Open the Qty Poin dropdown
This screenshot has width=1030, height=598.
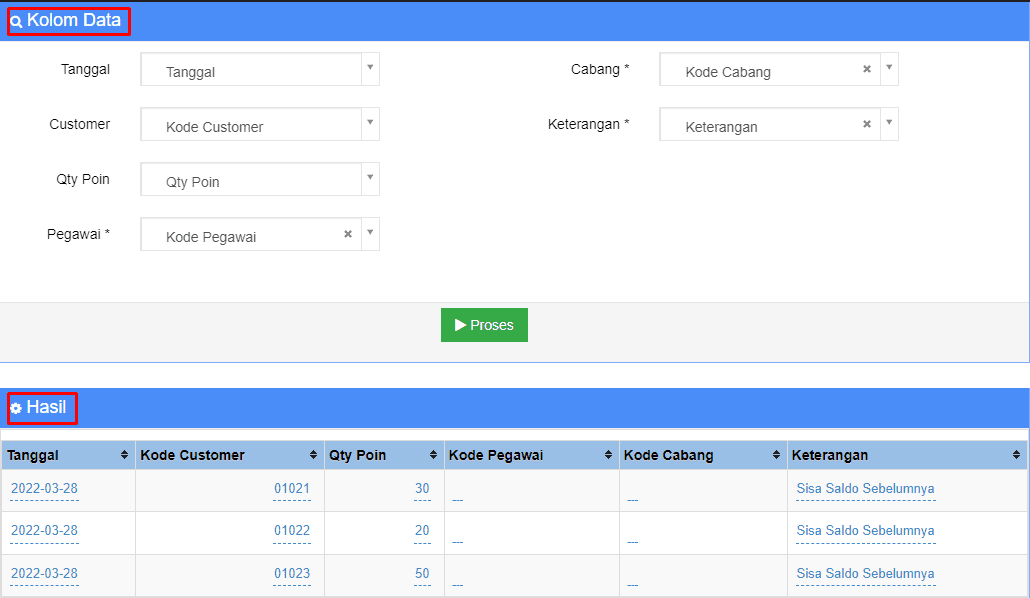pyautogui.click(x=370, y=178)
